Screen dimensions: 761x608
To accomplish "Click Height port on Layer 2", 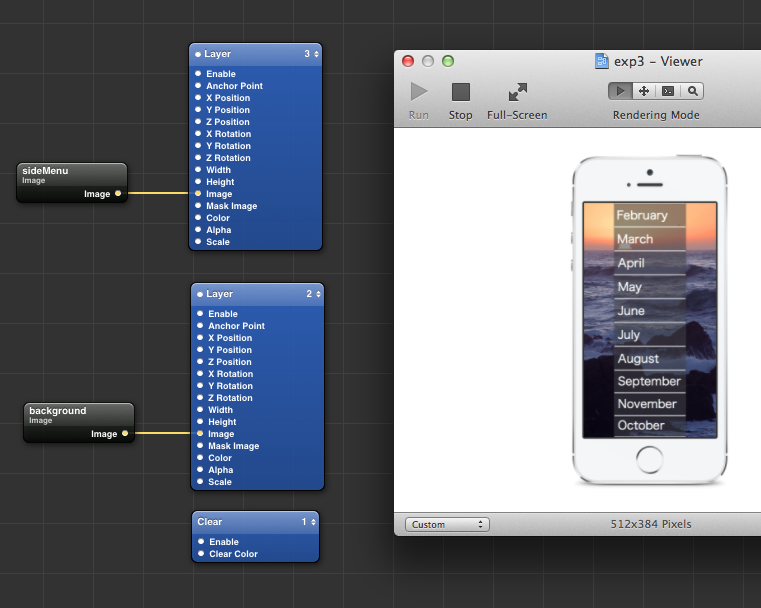I will click(x=200, y=422).
